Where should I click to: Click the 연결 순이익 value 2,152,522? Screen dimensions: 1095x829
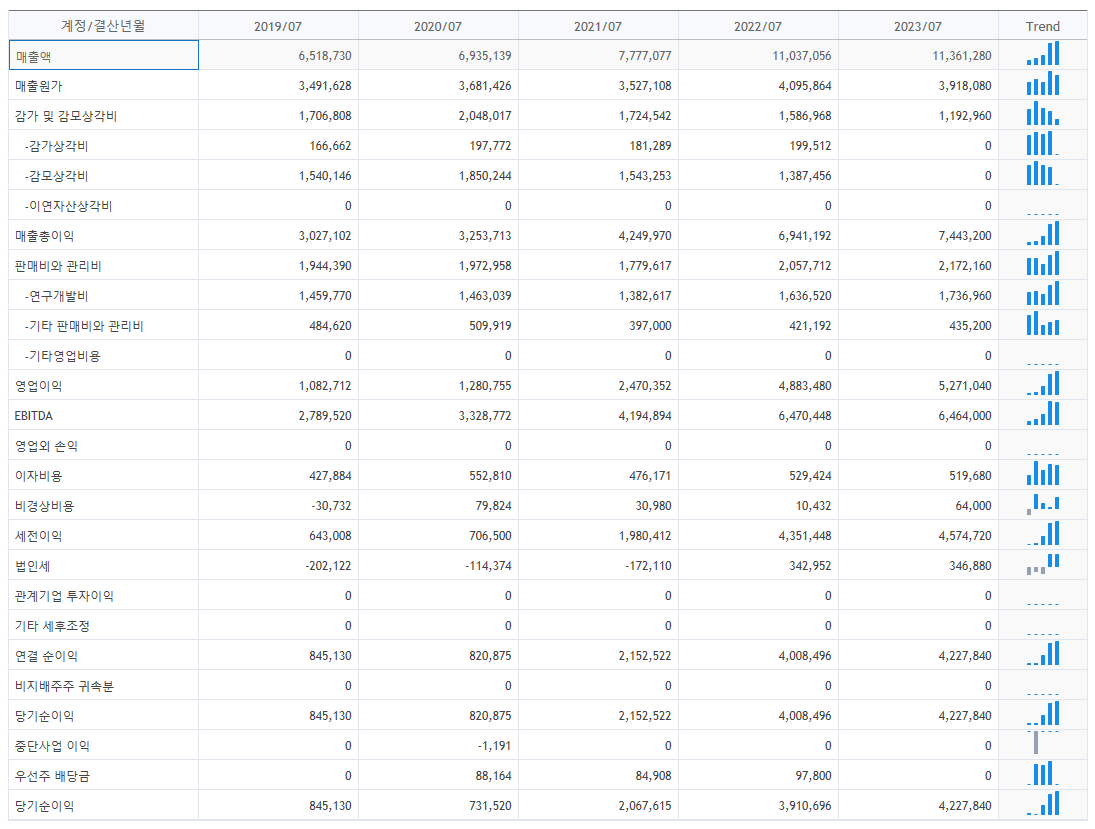click(x=645, y=656)
